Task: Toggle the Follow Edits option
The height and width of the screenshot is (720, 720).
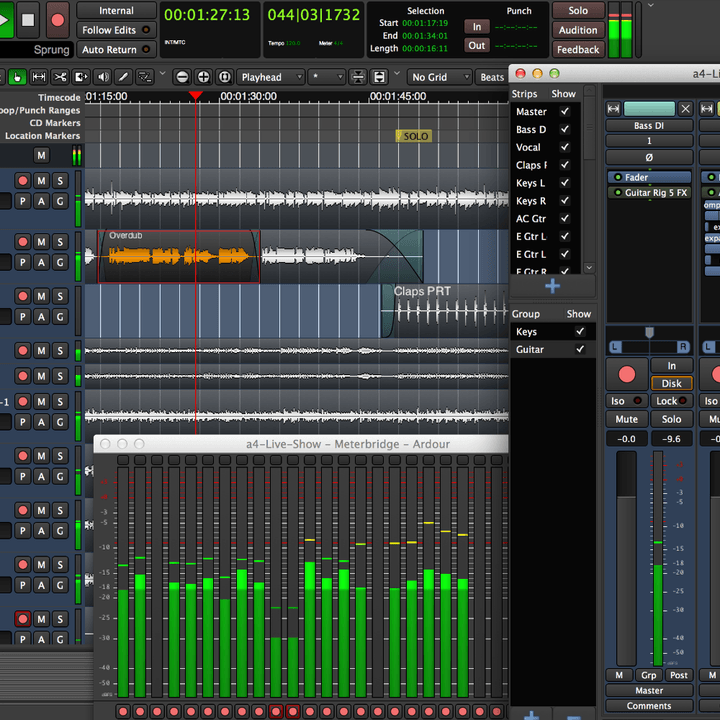Action: pos(116,30)
